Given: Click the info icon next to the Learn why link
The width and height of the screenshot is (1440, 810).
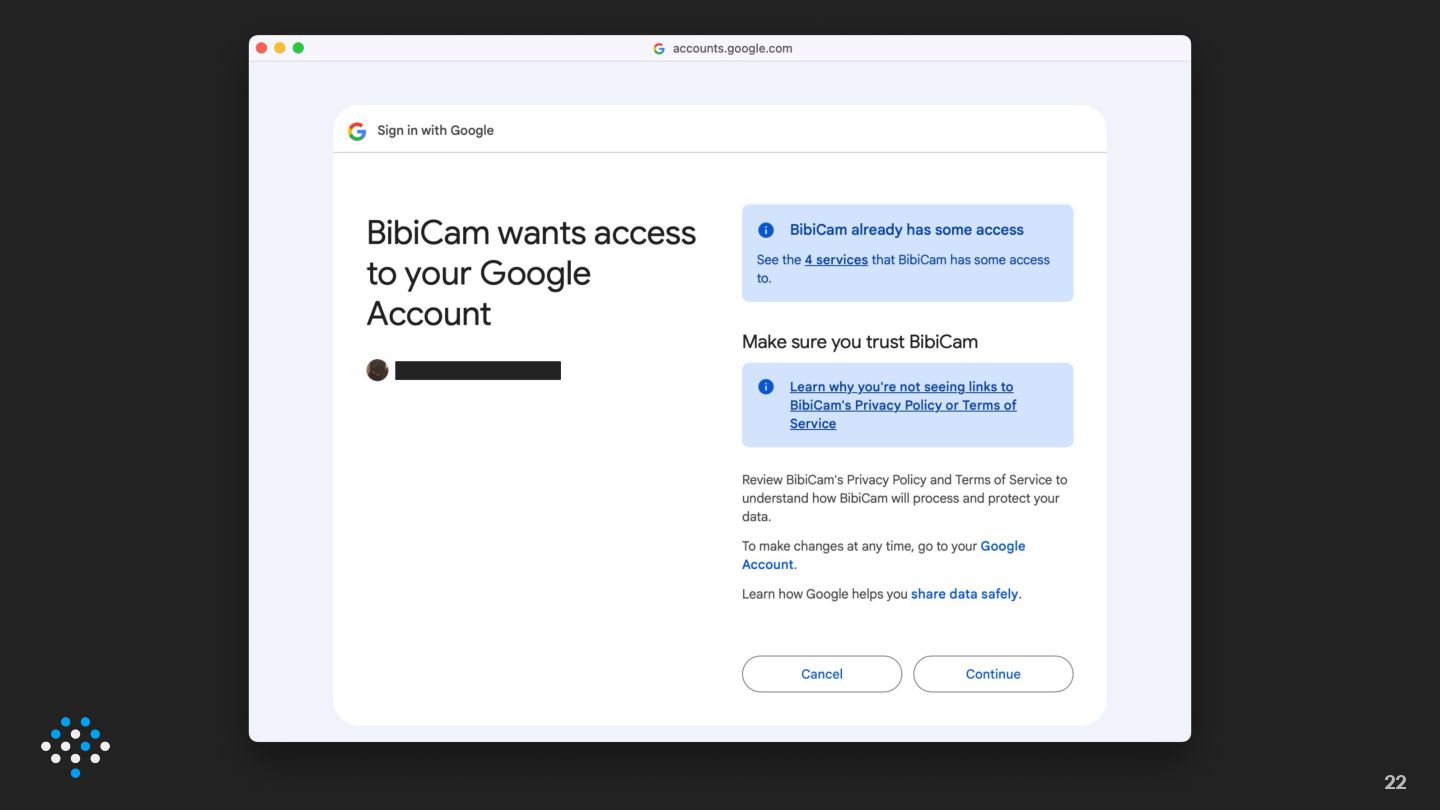Looking at the screenshot, I should pos(766,387).
